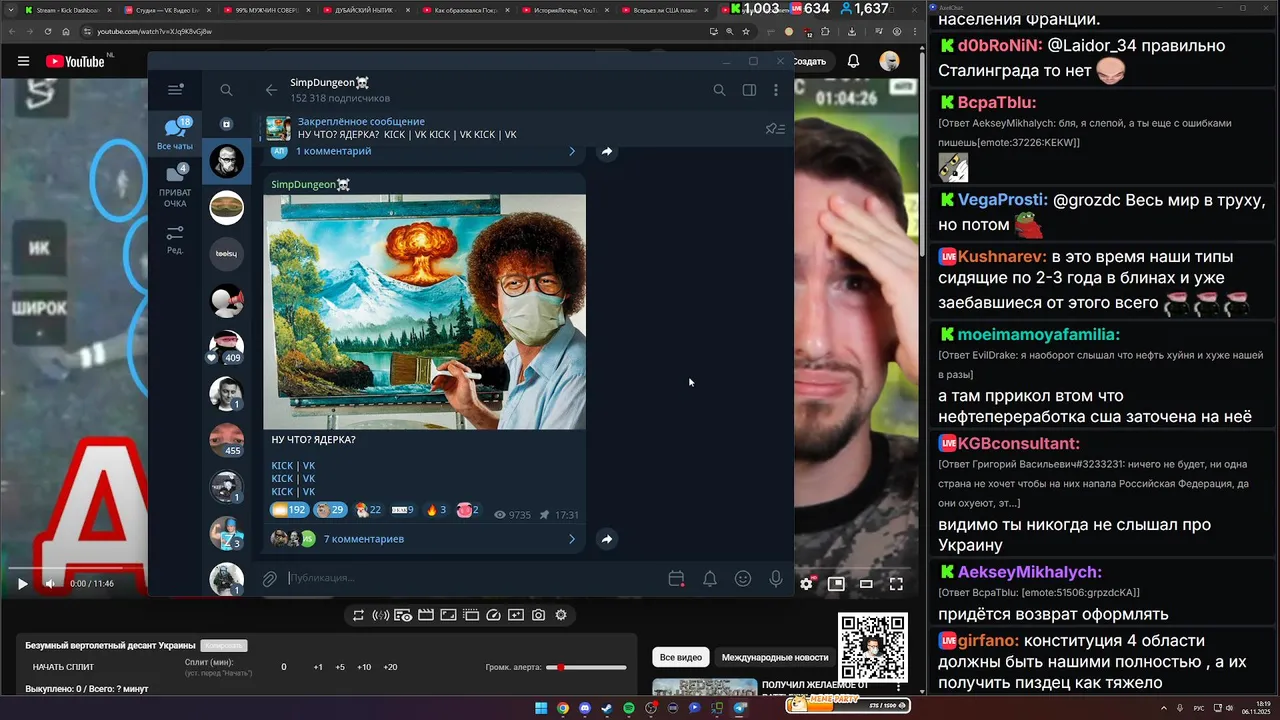Open the three-dot menu in Telegram channel header
Viewport: 1280px width, 720px height.
click(776, 90)
